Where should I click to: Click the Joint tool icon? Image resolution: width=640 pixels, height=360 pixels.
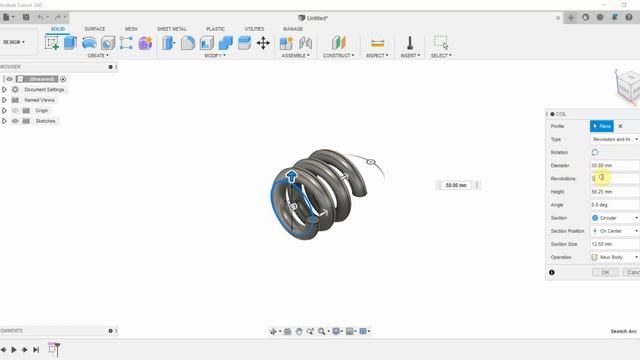click(305, 43)
